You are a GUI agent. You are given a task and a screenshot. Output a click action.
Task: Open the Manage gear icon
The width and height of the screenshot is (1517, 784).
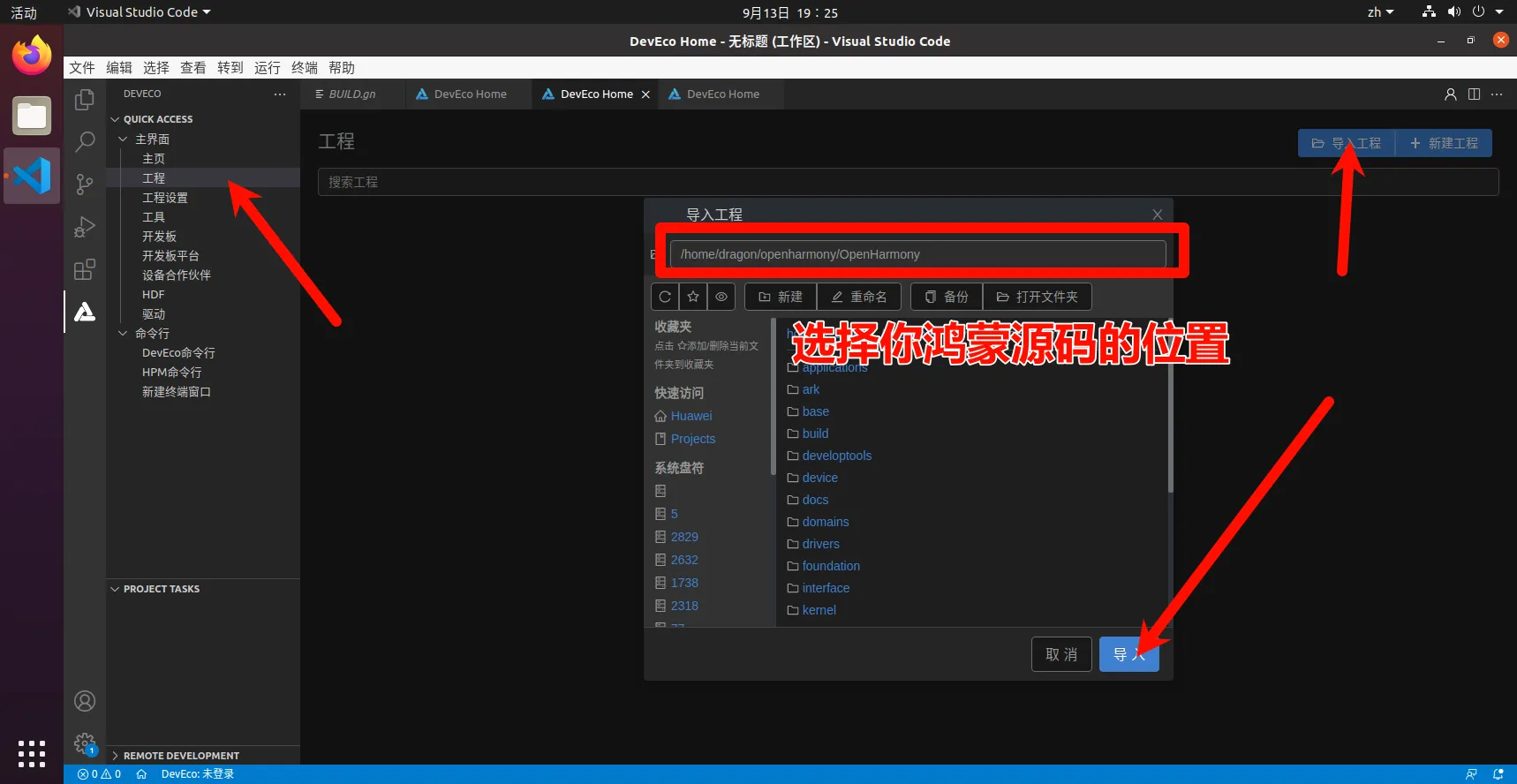(x=85, y=743)
